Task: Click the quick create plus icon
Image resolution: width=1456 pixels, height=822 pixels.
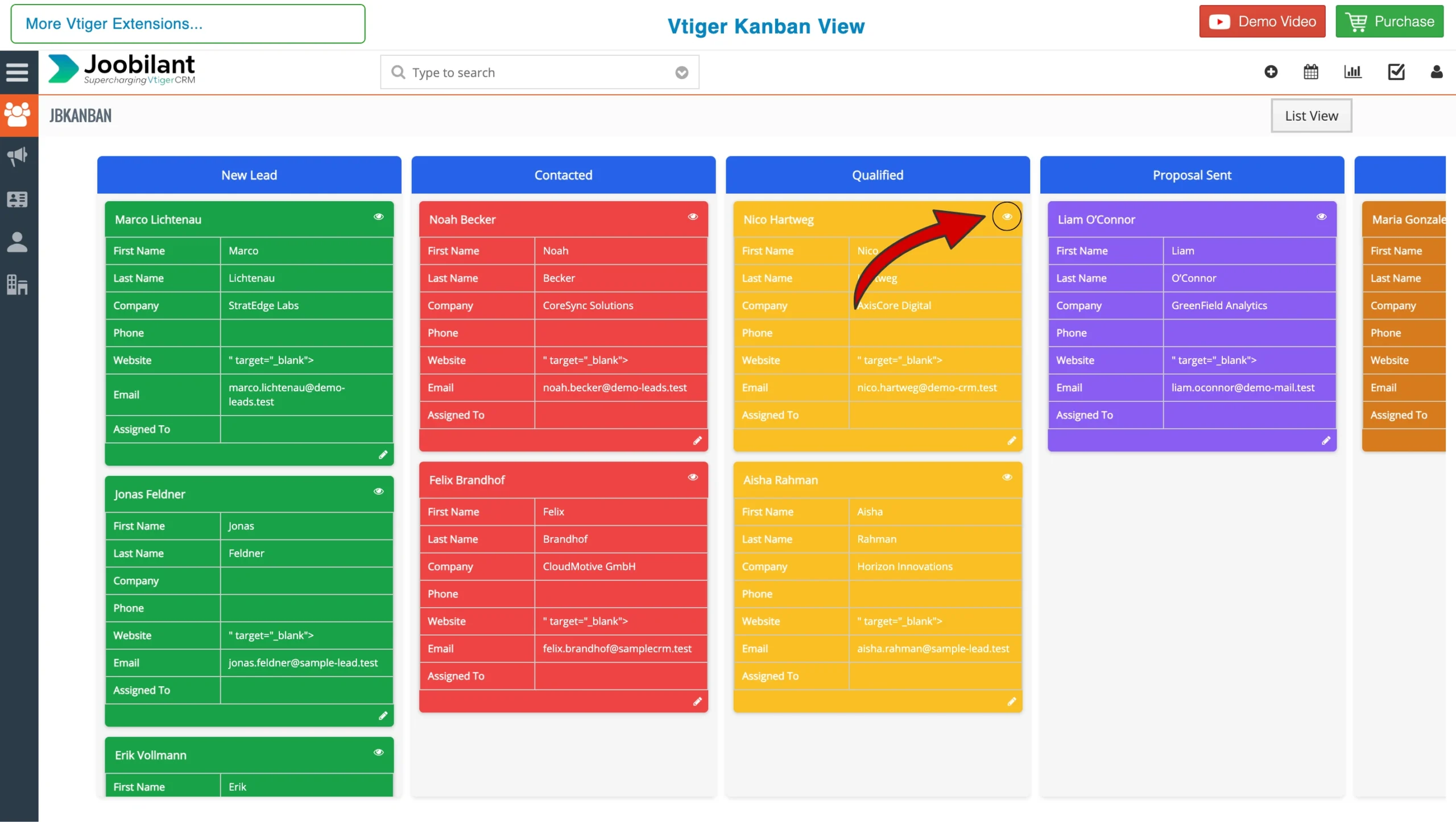Action: pyautogui.click(x=1271, y=72)
